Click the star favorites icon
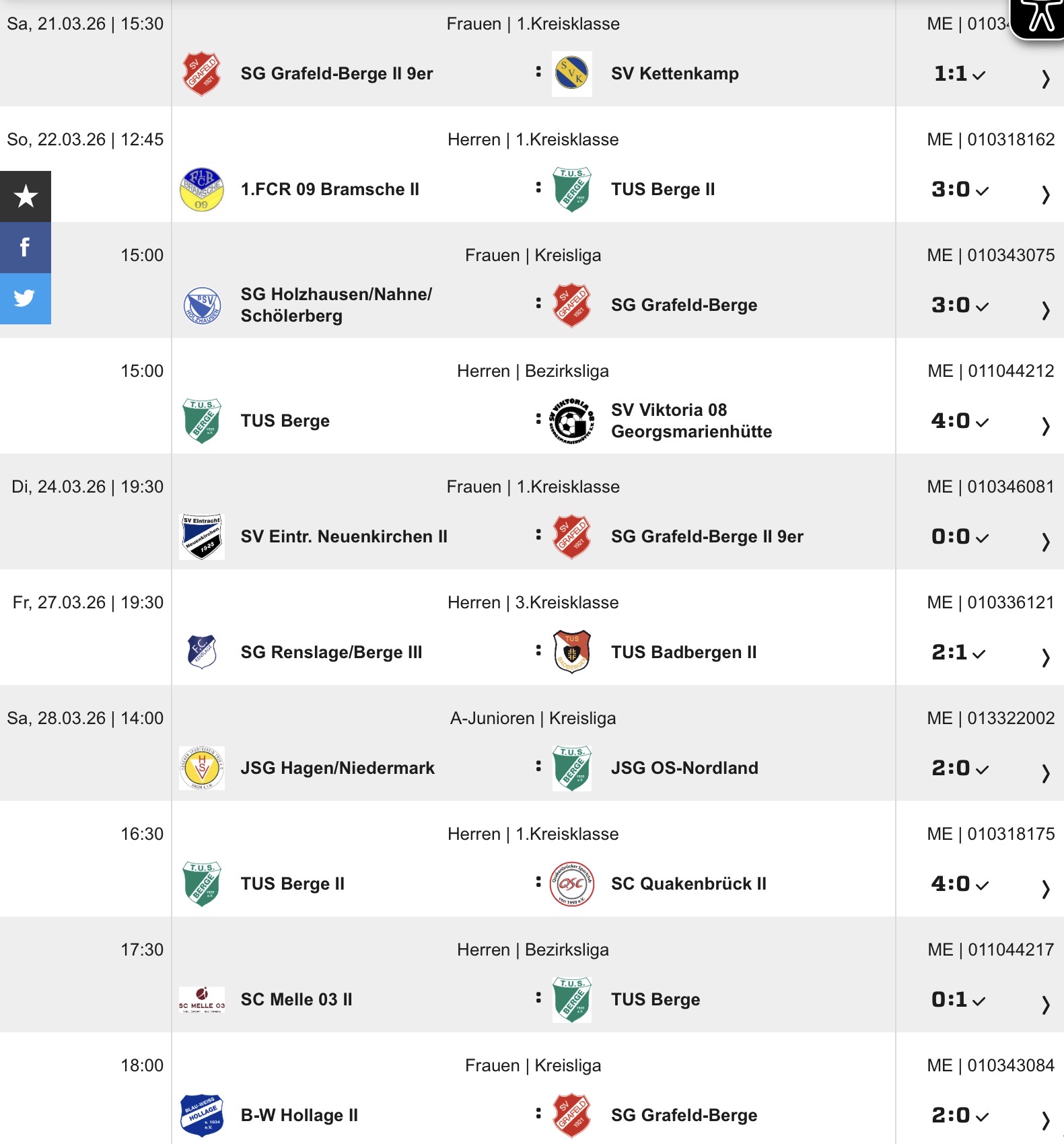This screenshot has width=1064, height=1144. tap(26, 196)
